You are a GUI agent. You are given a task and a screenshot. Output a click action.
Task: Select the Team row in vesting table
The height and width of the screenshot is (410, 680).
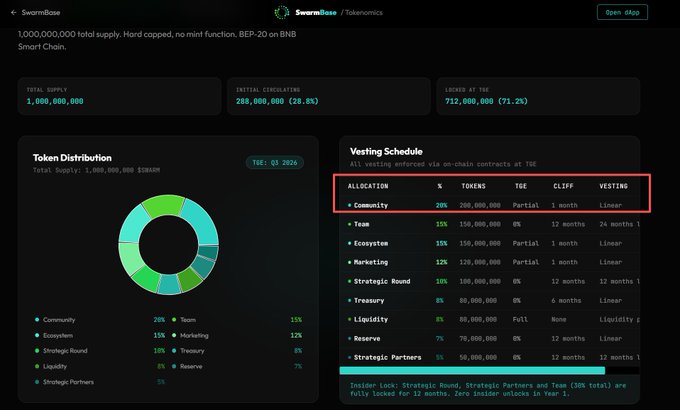490,224
